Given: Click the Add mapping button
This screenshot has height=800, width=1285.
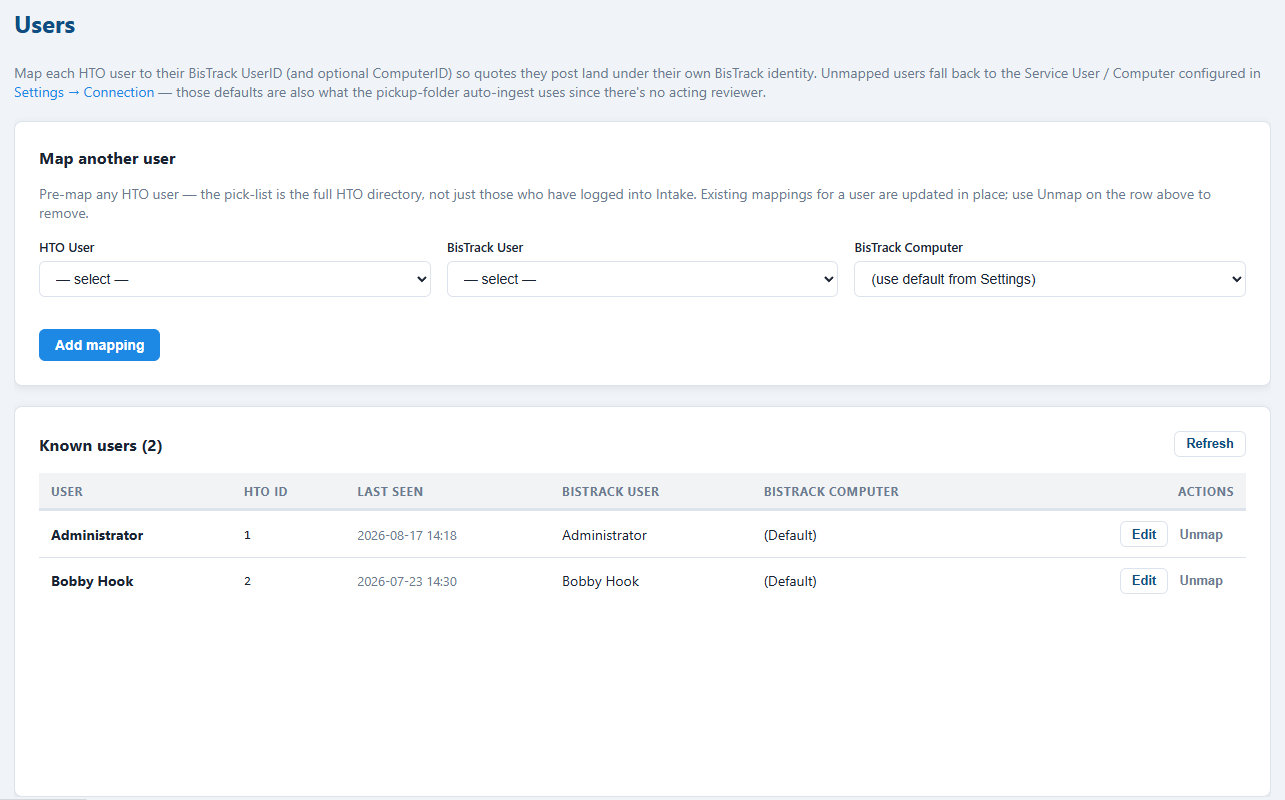Looking at the screenshot, I should 99,345.
